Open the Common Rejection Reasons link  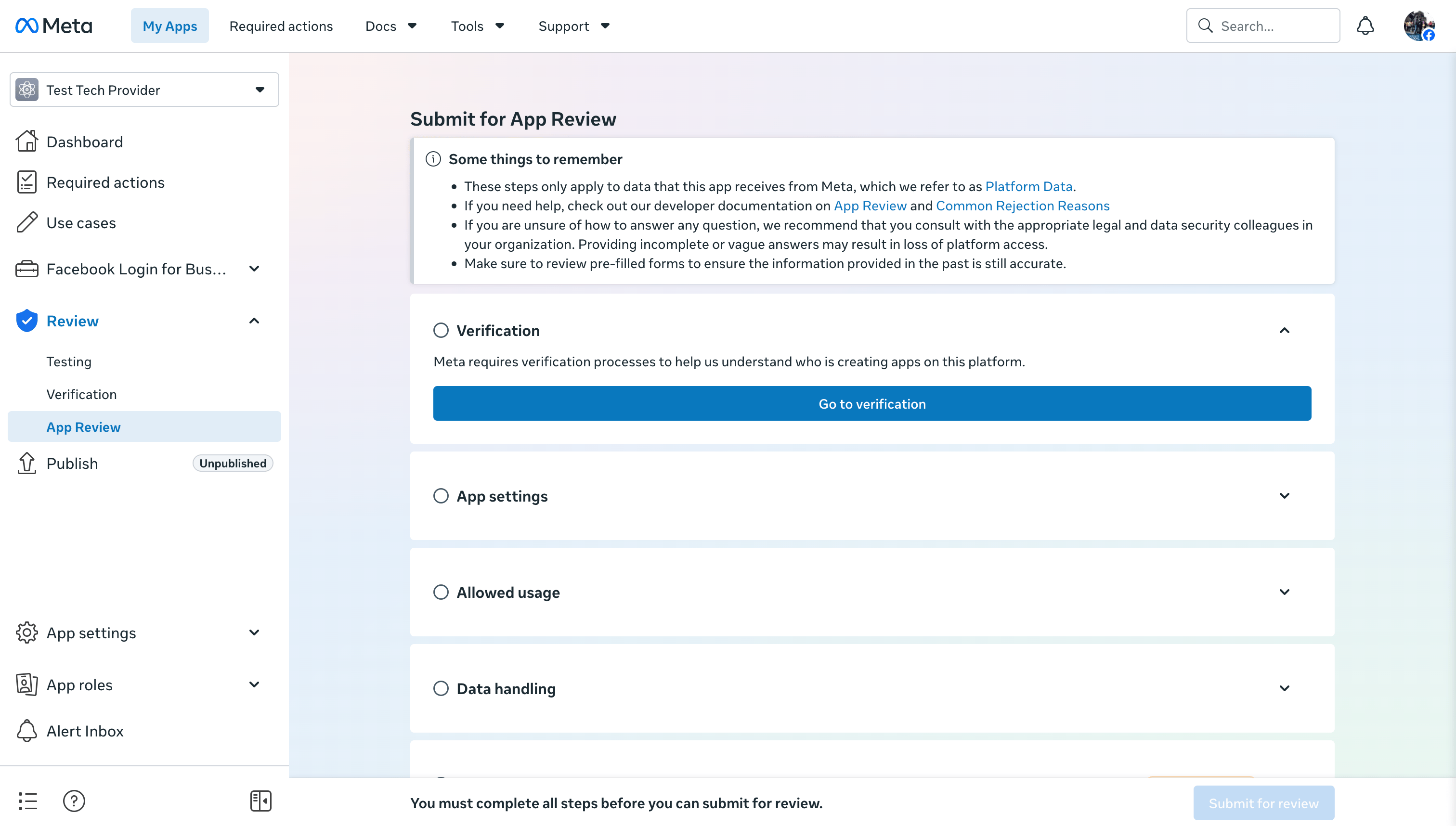point(1023,206)
